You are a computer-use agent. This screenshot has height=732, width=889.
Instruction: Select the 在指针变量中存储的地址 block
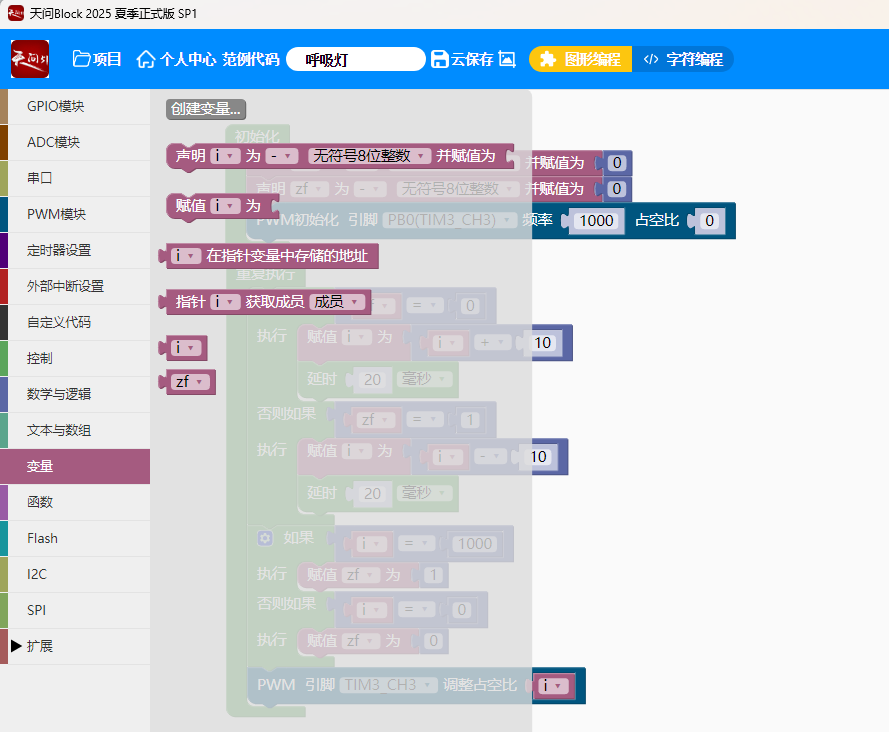point(286,256)
